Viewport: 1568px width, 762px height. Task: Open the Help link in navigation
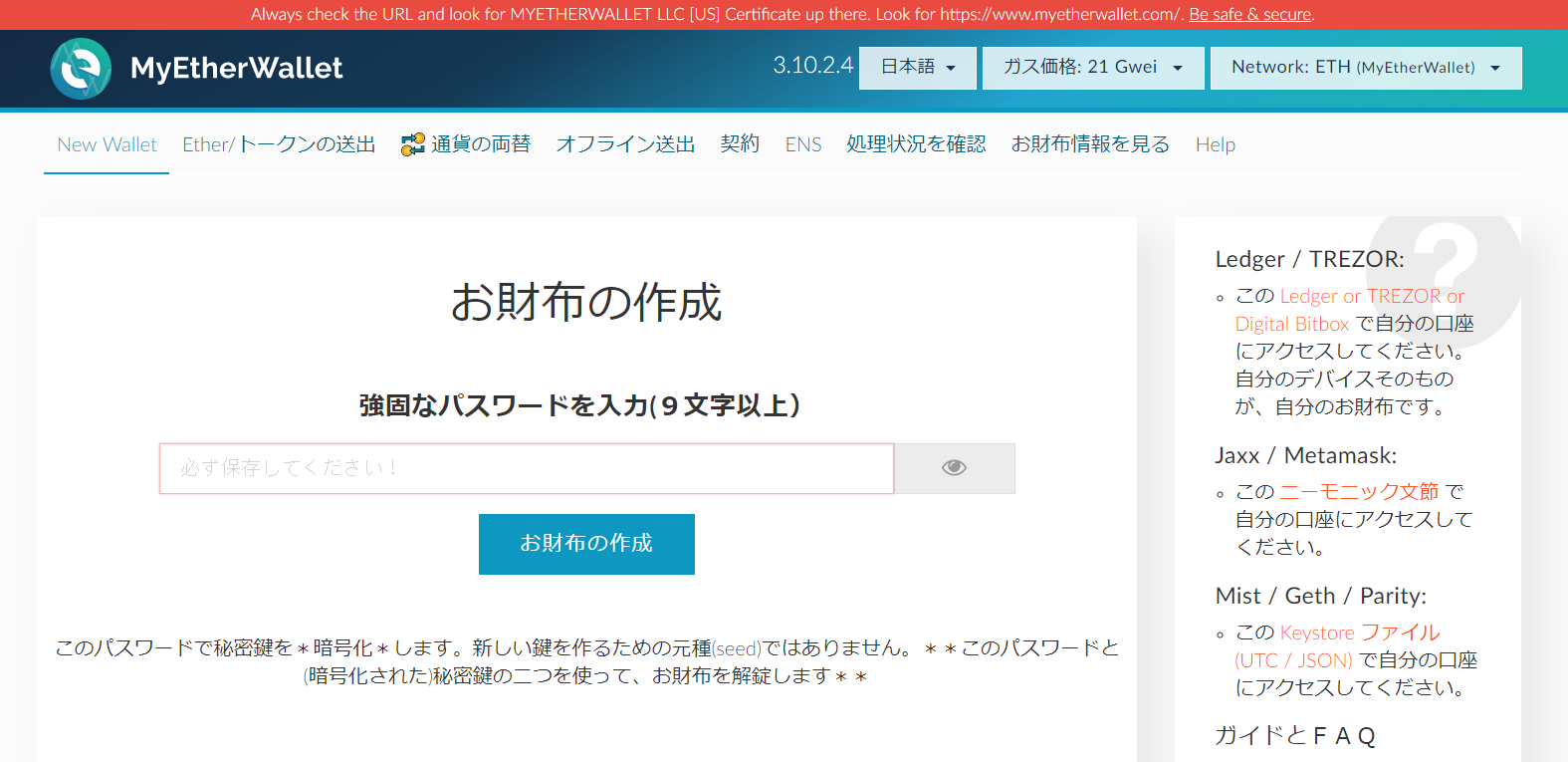(1215, 145)
